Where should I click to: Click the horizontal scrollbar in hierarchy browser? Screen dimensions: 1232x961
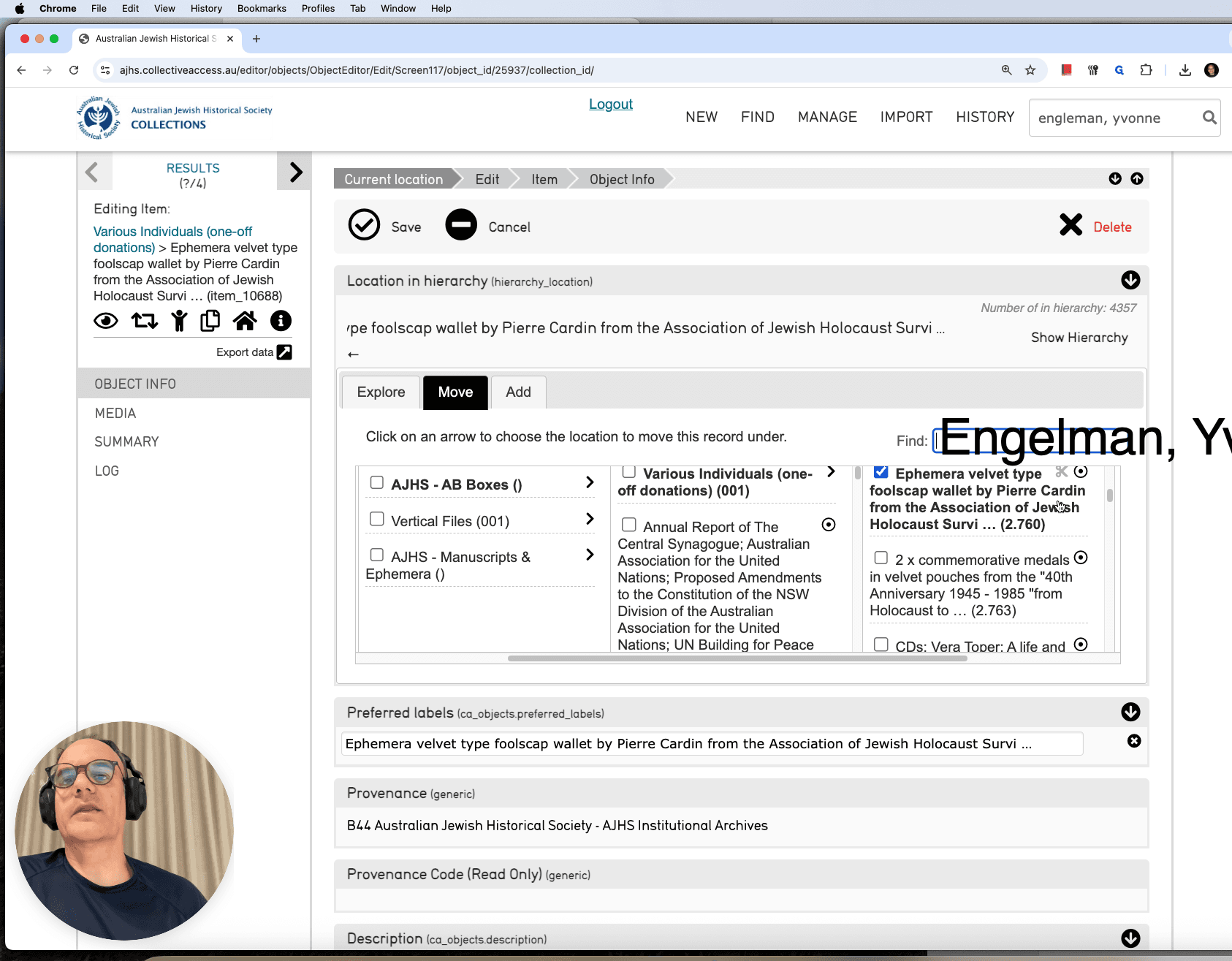pyautogui.click(x=737, y=658)
